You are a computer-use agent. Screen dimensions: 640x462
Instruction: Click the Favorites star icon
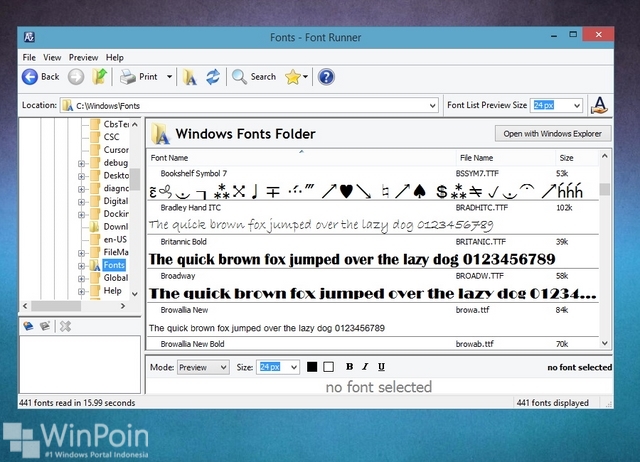pyautogui.click(x=293, y=77)
